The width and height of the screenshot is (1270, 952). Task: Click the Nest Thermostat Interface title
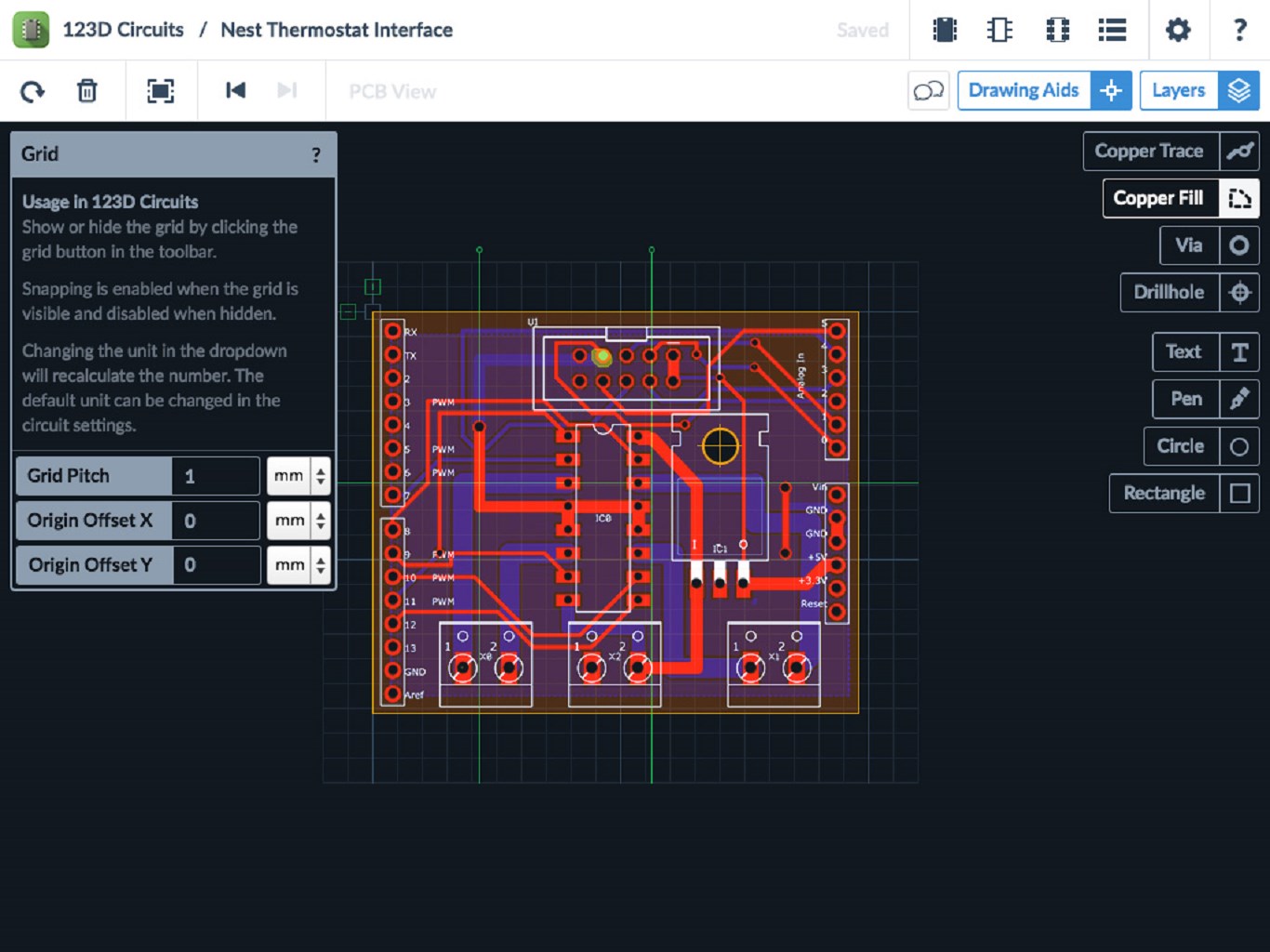pos(337,30)
